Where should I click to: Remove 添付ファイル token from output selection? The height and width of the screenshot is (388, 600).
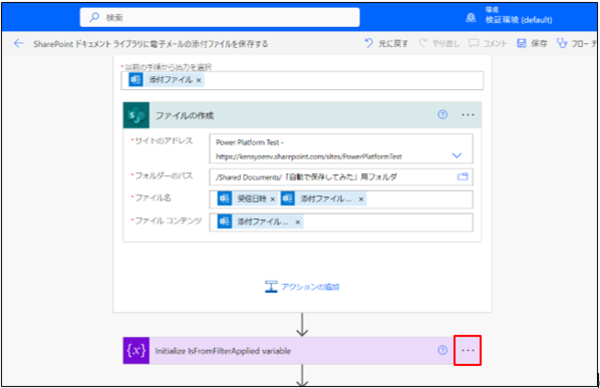(x=199, y=80)
